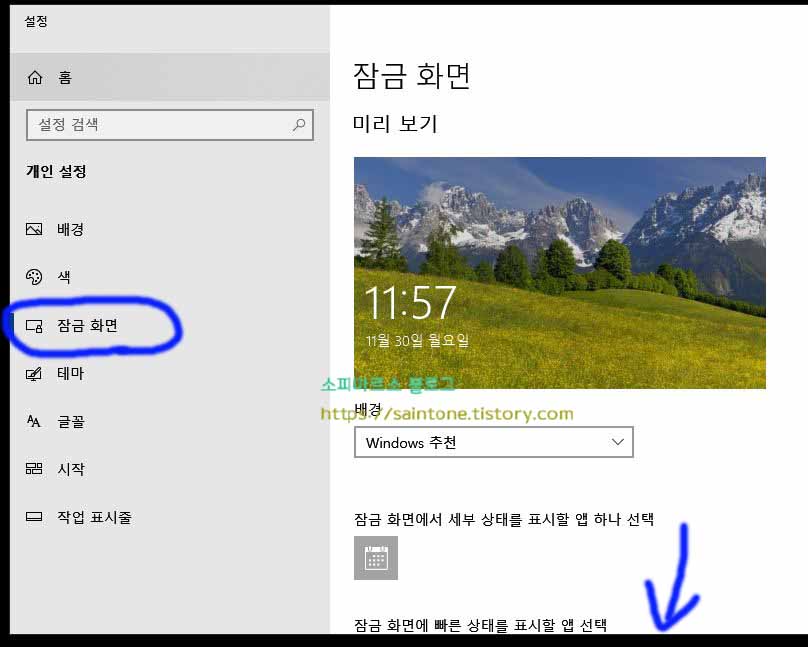Click the 설정 window title

36,21
